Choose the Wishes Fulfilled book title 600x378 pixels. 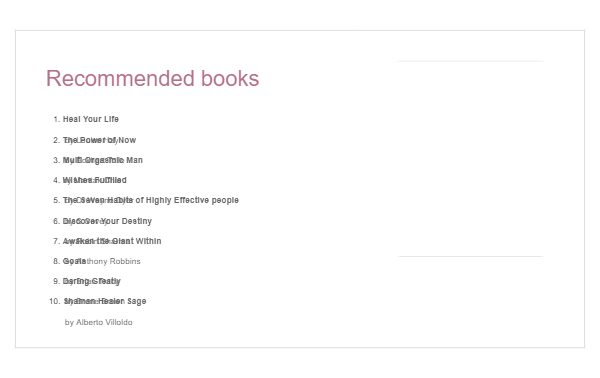coord(95,180)
